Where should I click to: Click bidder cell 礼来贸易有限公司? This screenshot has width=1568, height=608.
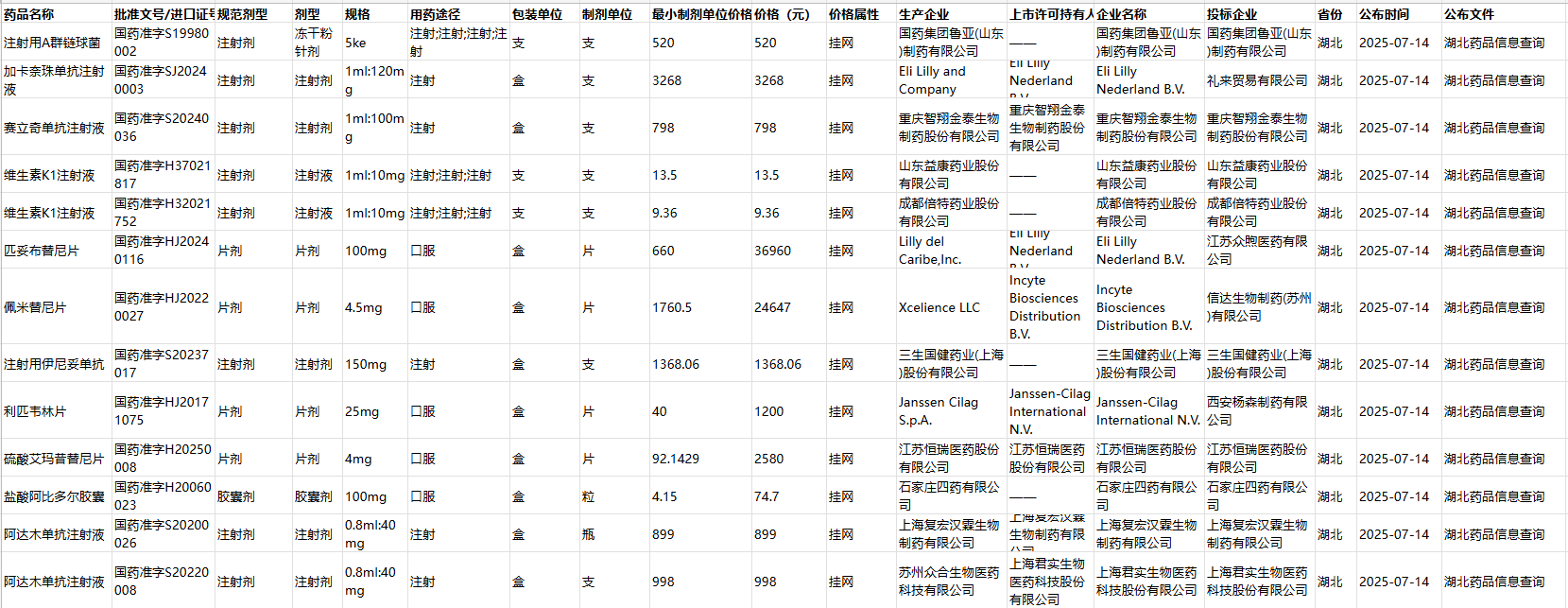[x=1260, y=80]
